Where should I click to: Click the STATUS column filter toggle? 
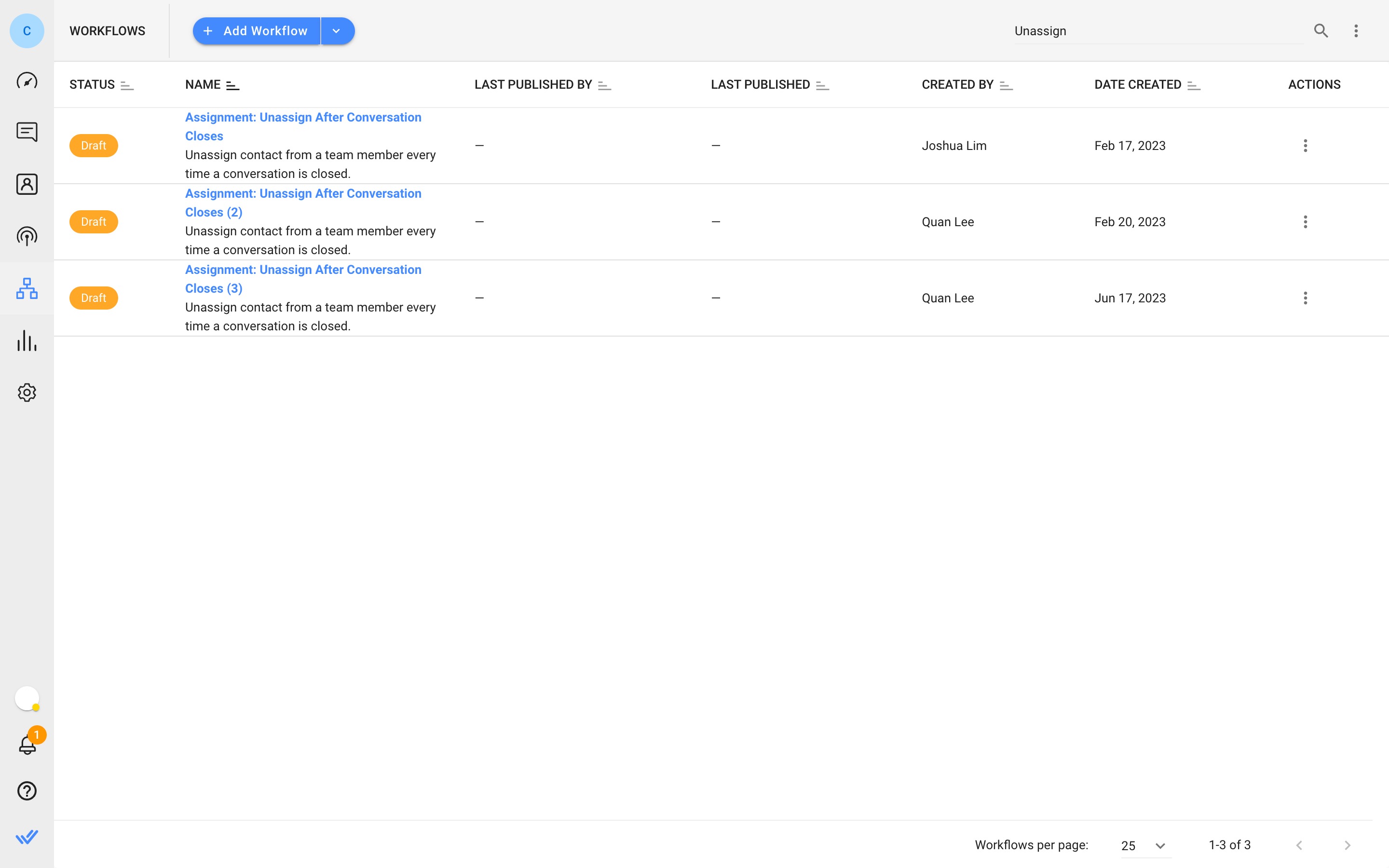127,84
